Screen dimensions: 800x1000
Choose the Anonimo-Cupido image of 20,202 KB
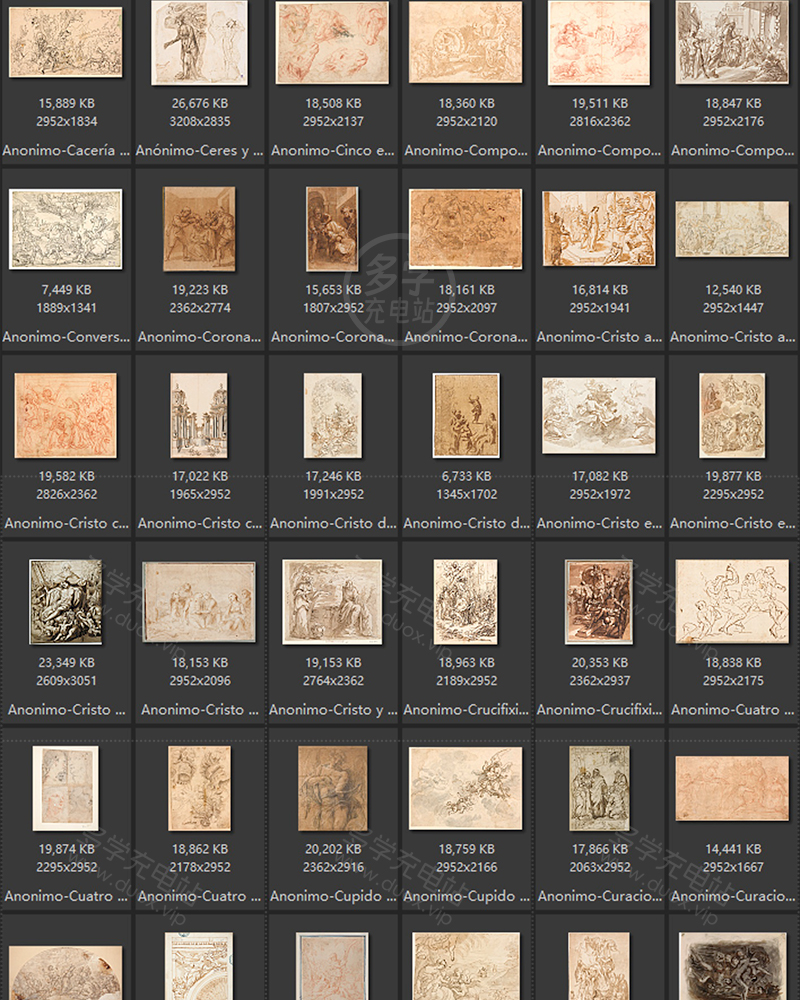pyautogui.click(x=332, y=788)
